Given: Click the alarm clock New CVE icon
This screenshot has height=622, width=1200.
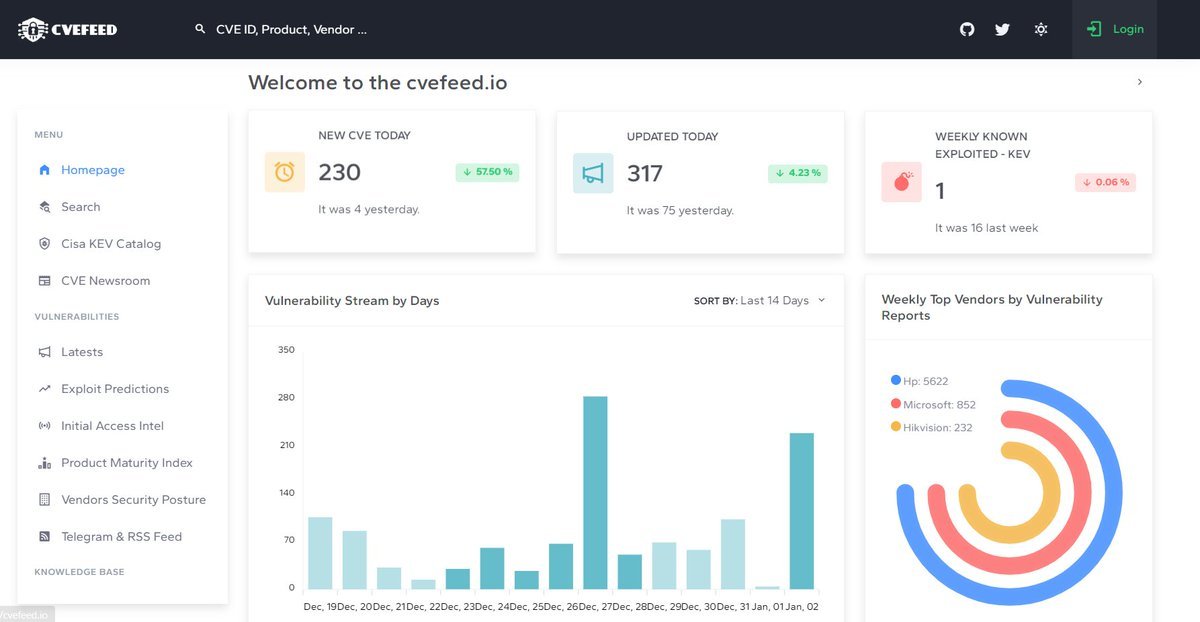Looking at the screenshot, I should click(x=284, y=172).
